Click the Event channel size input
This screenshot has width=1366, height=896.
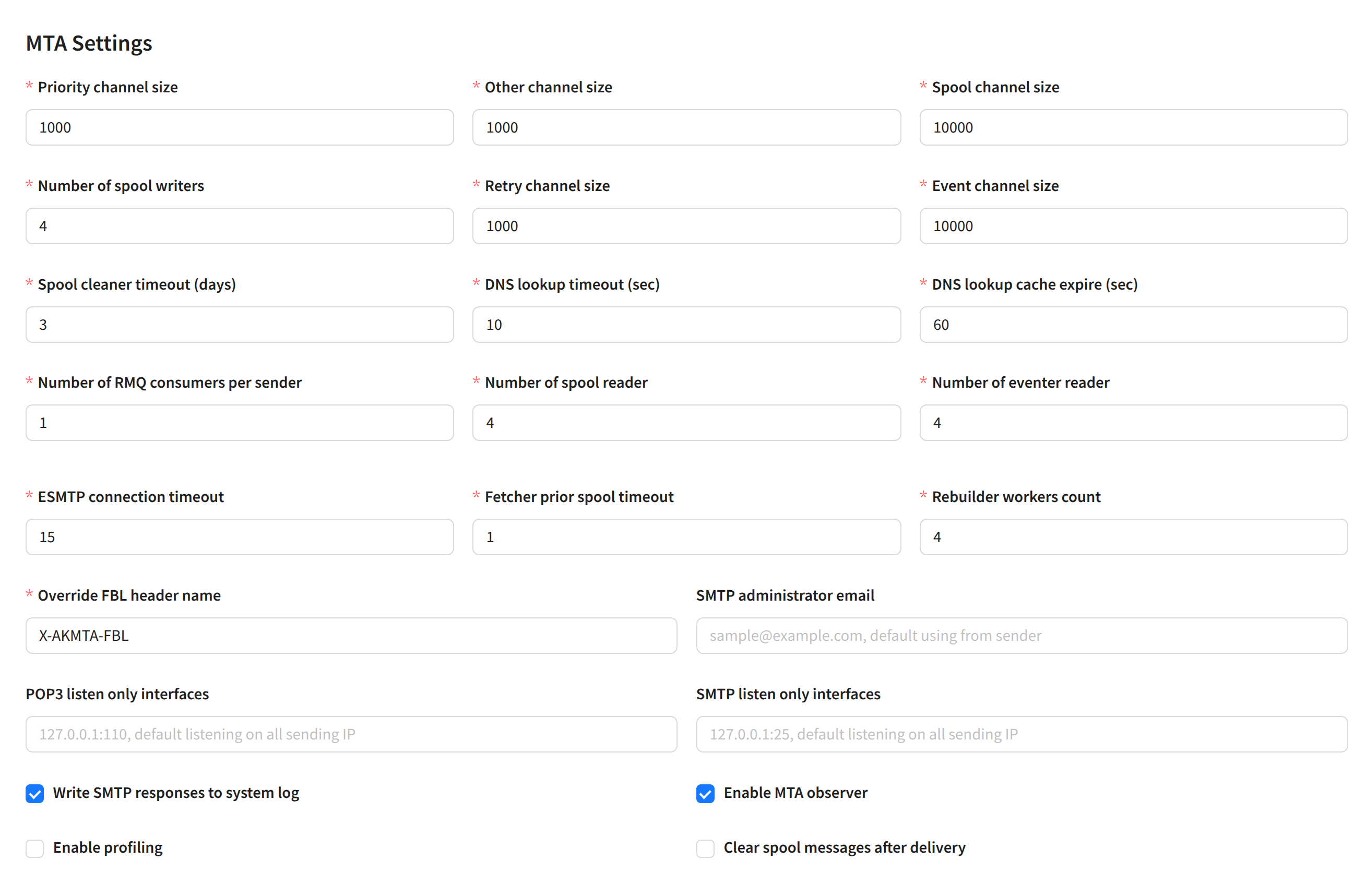point(1133,226)
